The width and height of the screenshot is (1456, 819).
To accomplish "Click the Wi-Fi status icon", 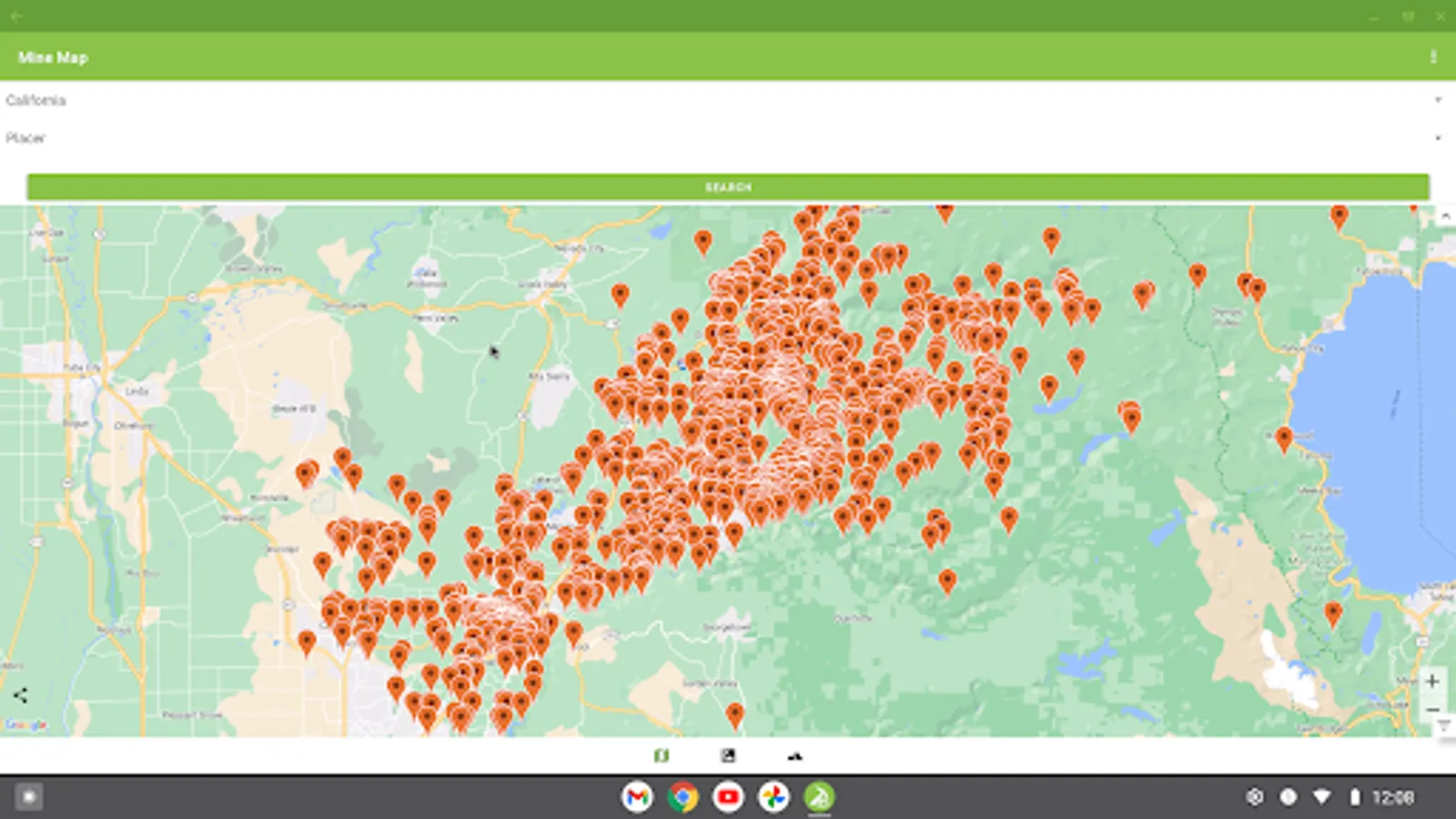I will (1321, 797).
